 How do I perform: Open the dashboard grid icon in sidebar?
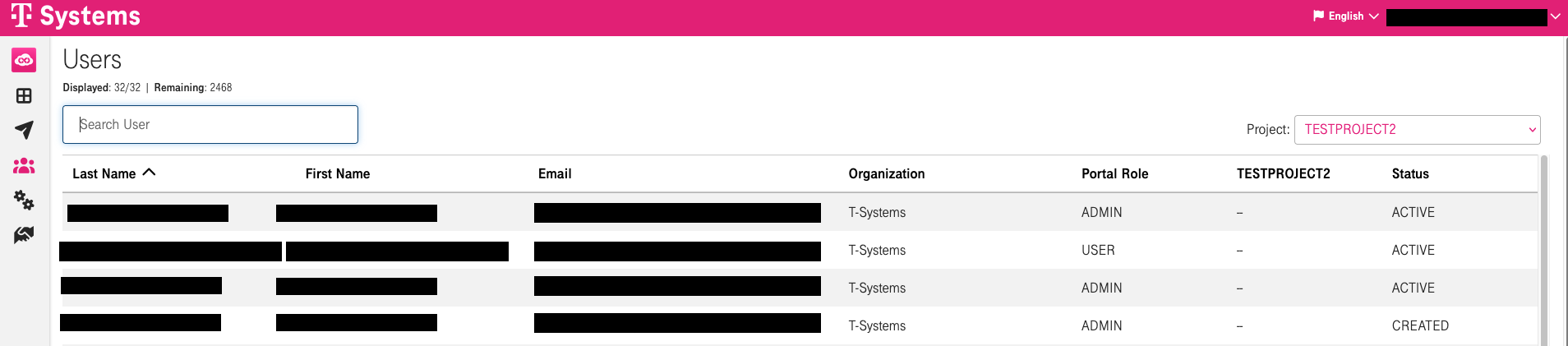click(24, 96)
